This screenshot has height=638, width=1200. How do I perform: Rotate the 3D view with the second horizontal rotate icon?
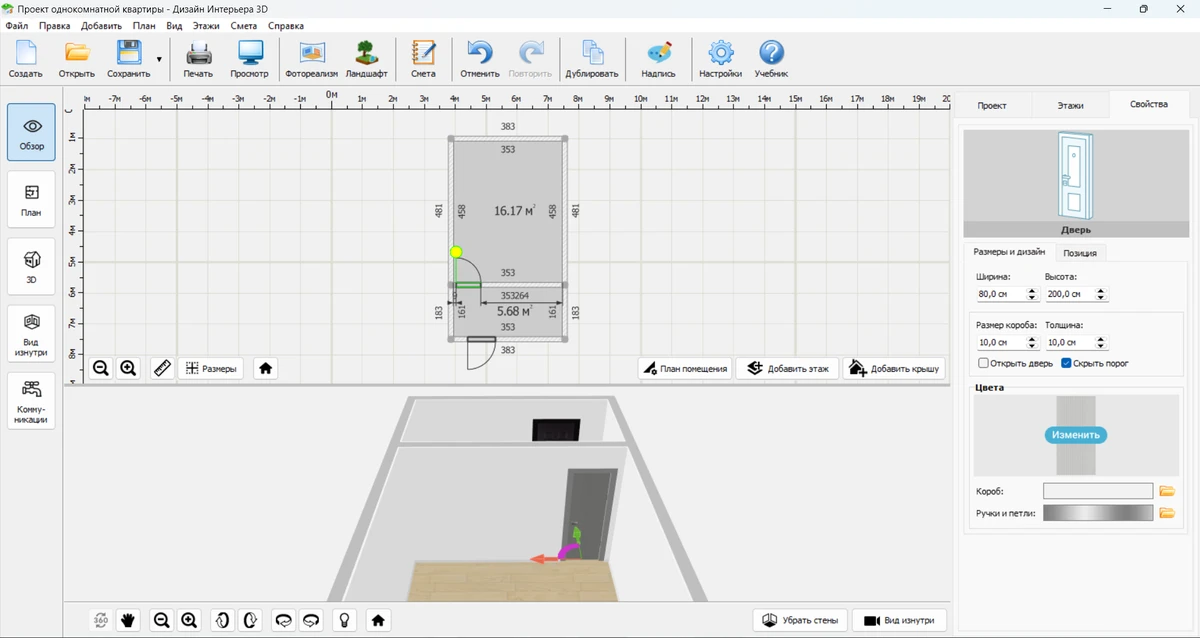(311, 620)
